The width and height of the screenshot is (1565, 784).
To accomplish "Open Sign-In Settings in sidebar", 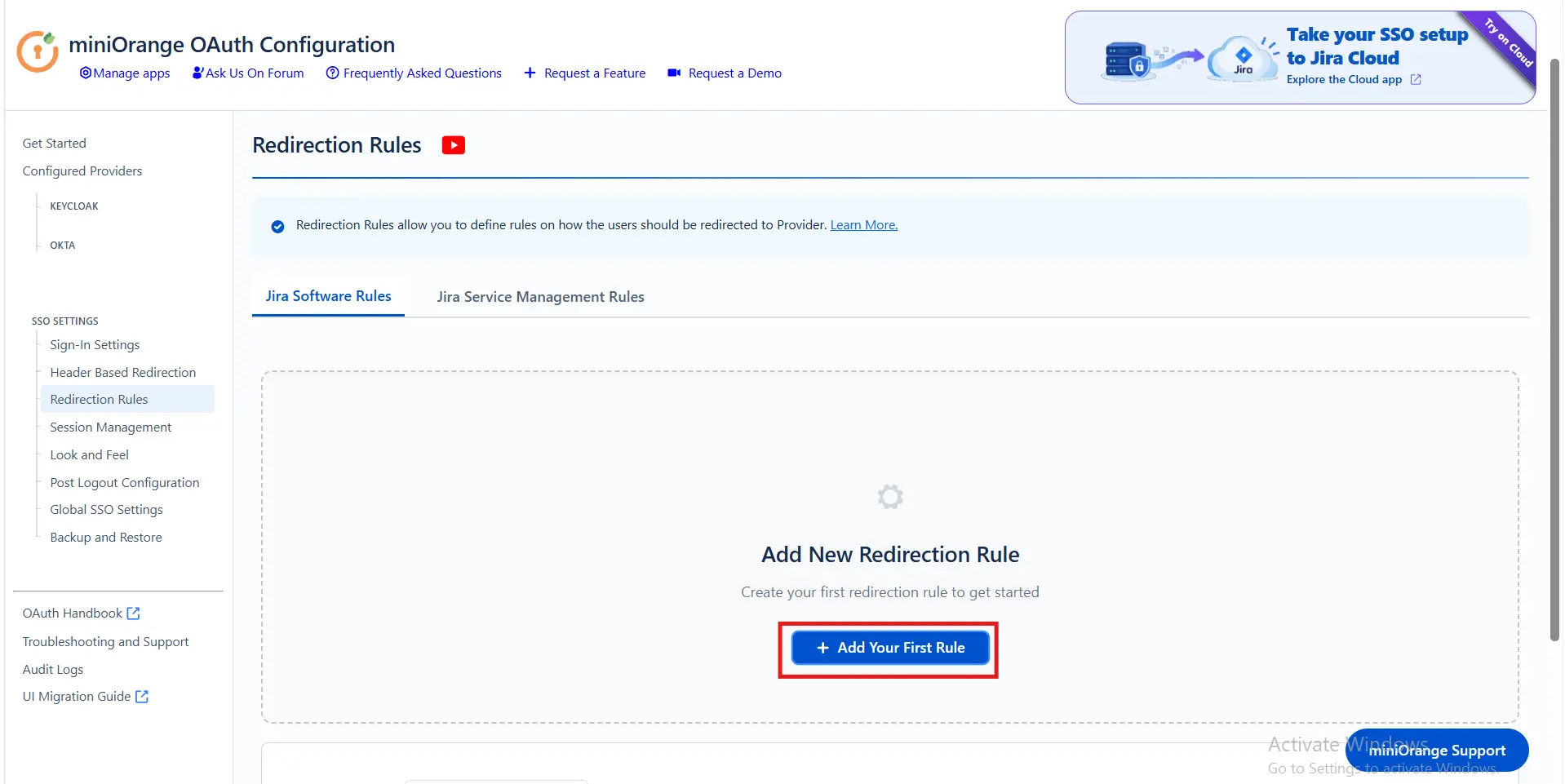I will [x=95, y=345].
